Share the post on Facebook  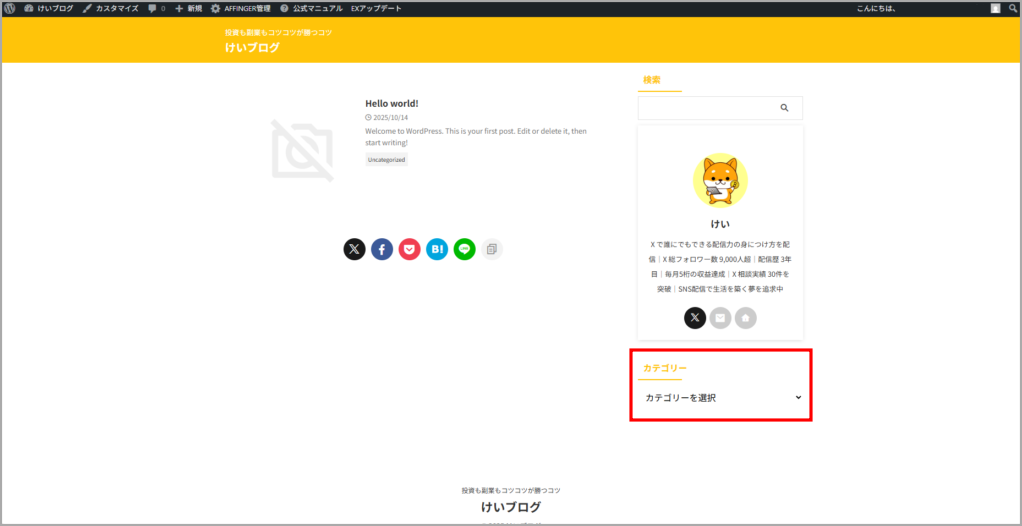click(382, 249)
